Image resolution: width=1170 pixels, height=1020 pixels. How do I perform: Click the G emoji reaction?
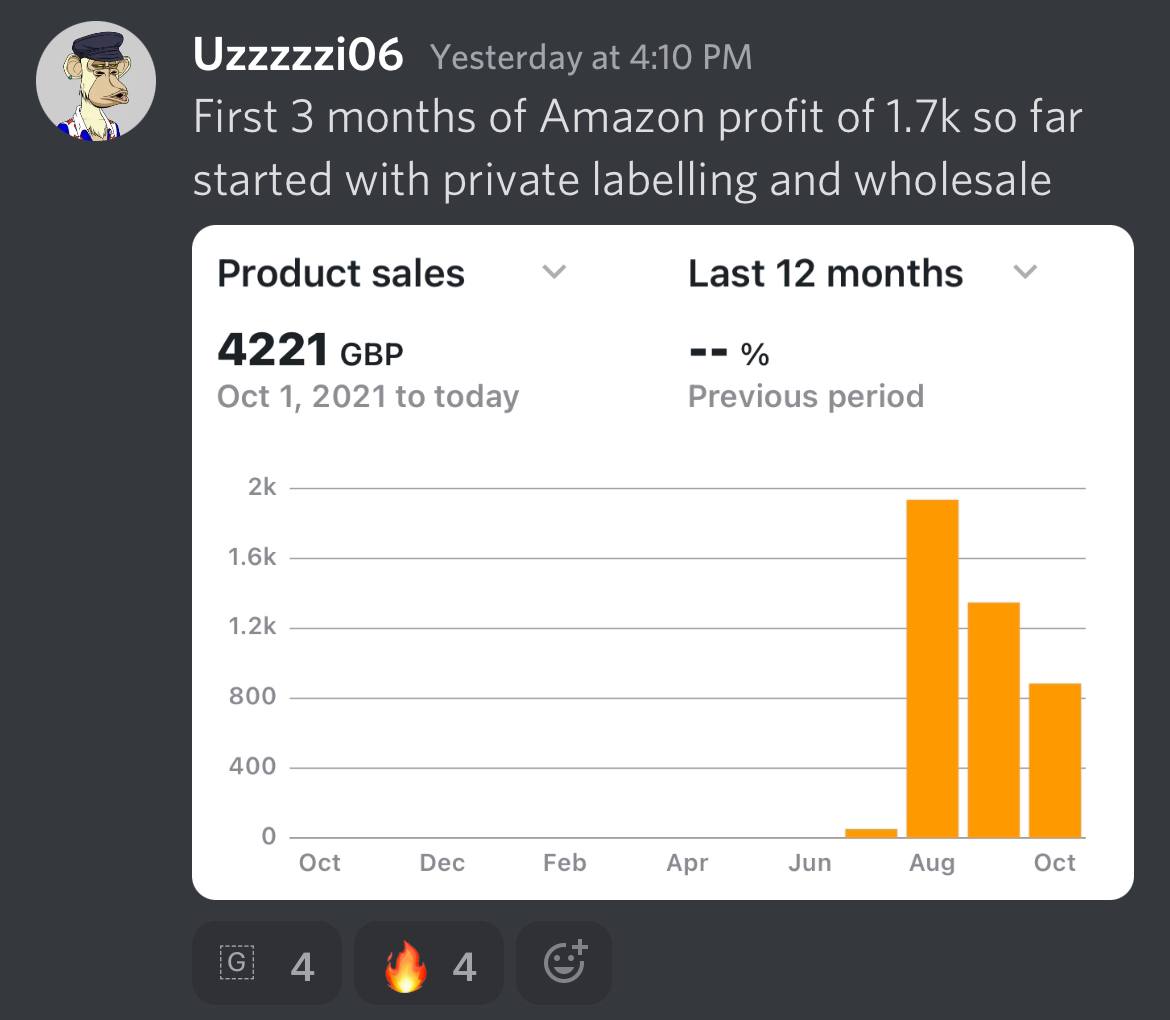click(266, 963)
